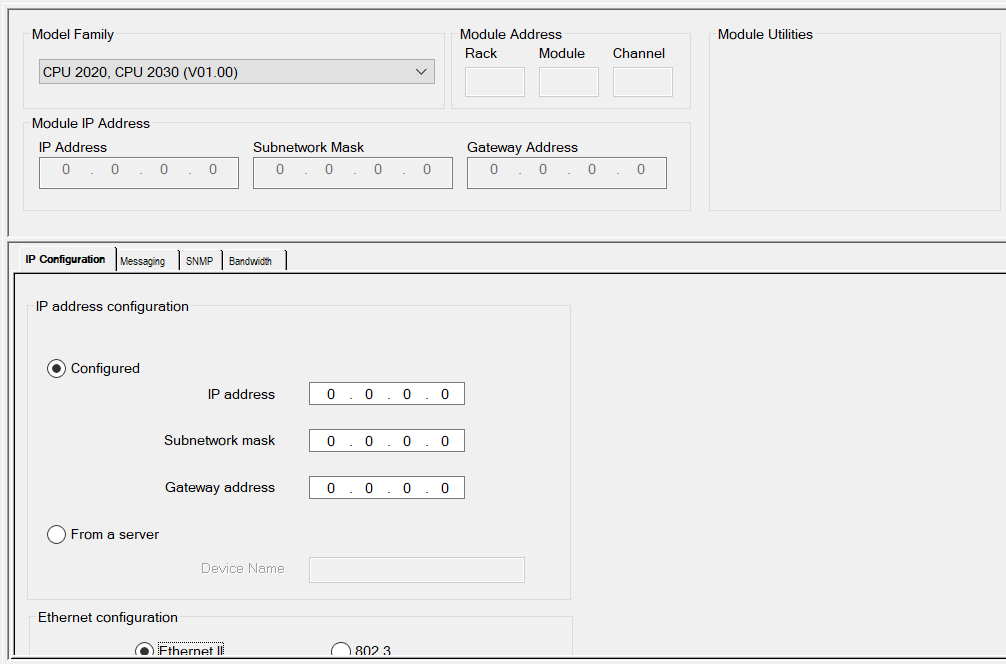
Task: Choose the Ethernet II radio button
Action: 144,650
